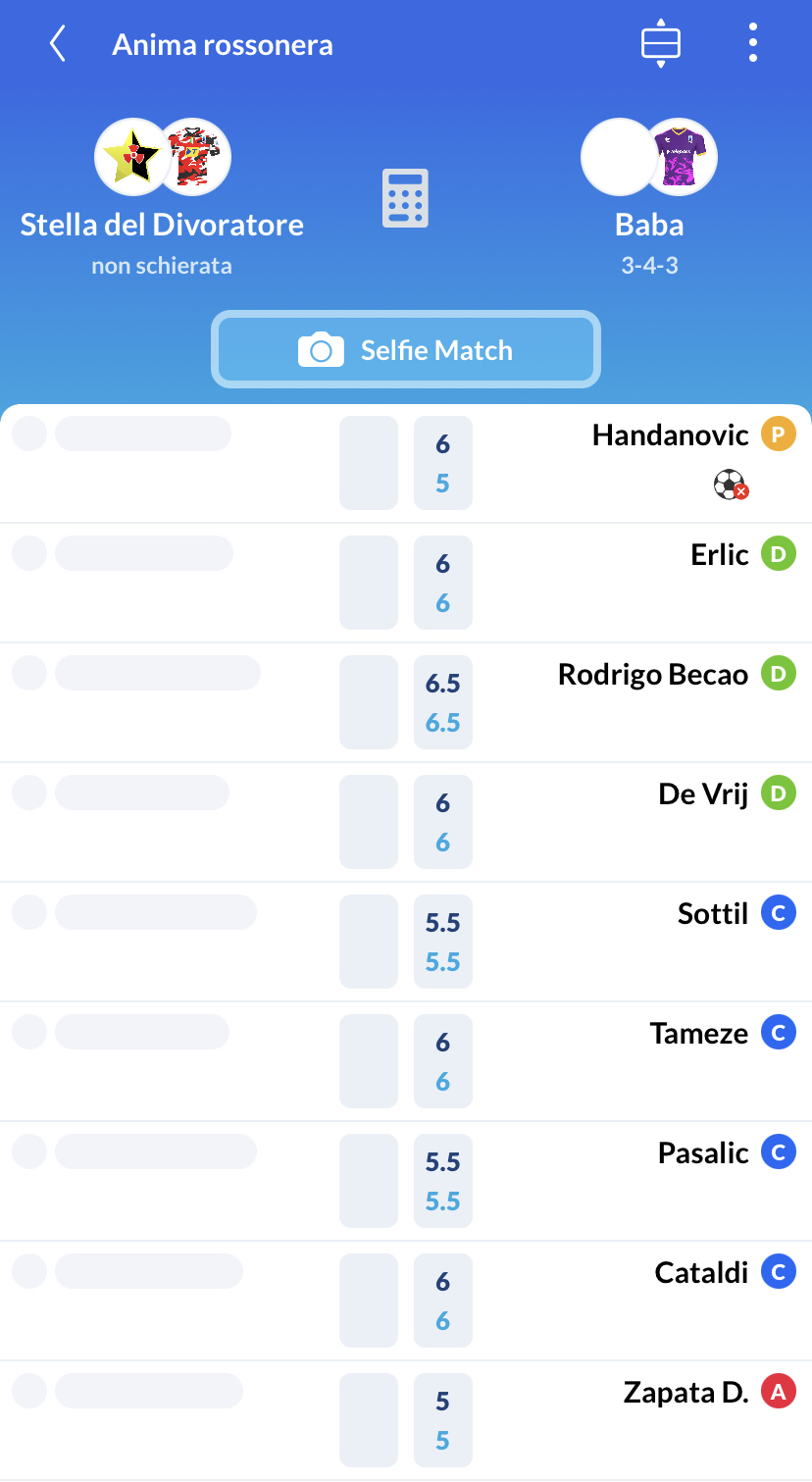
Task: Tap the Anima rossonera header title
Action: click(x=223, y=44)
